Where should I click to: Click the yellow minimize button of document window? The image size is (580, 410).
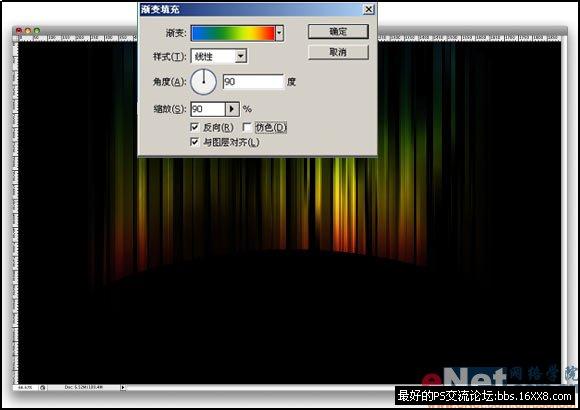(x=28, y=30)
